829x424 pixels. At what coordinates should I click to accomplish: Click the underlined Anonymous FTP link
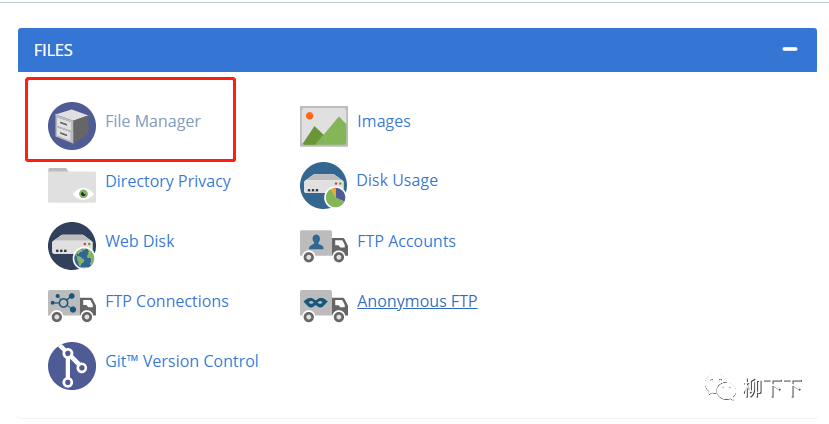[x=417, y=301]
